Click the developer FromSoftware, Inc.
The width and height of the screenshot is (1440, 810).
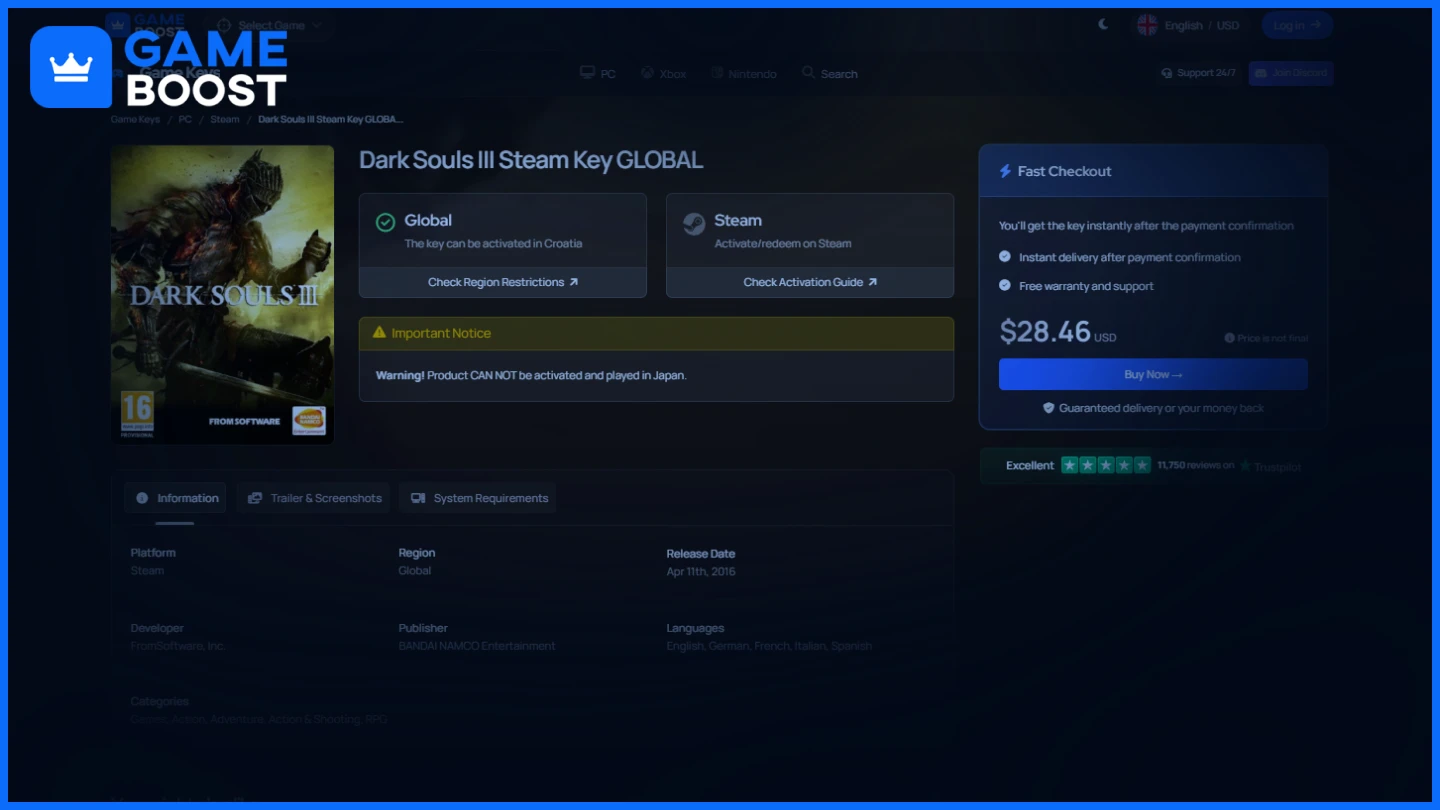pos(178,646)
